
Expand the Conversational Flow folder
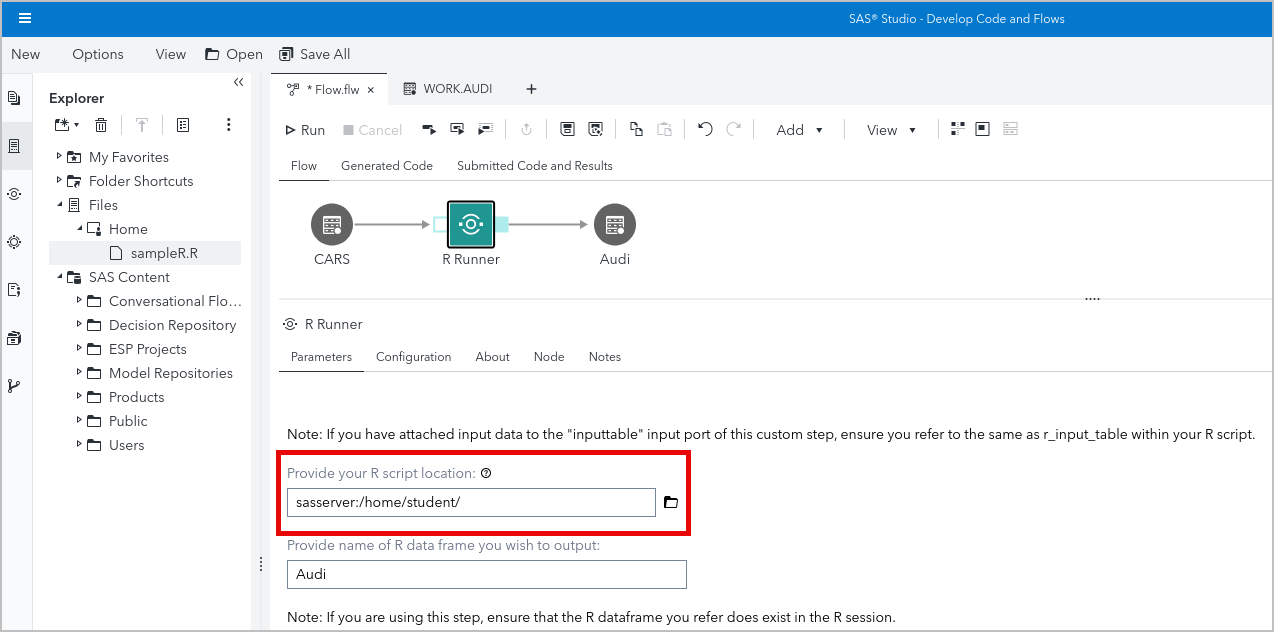click(79, 301)
